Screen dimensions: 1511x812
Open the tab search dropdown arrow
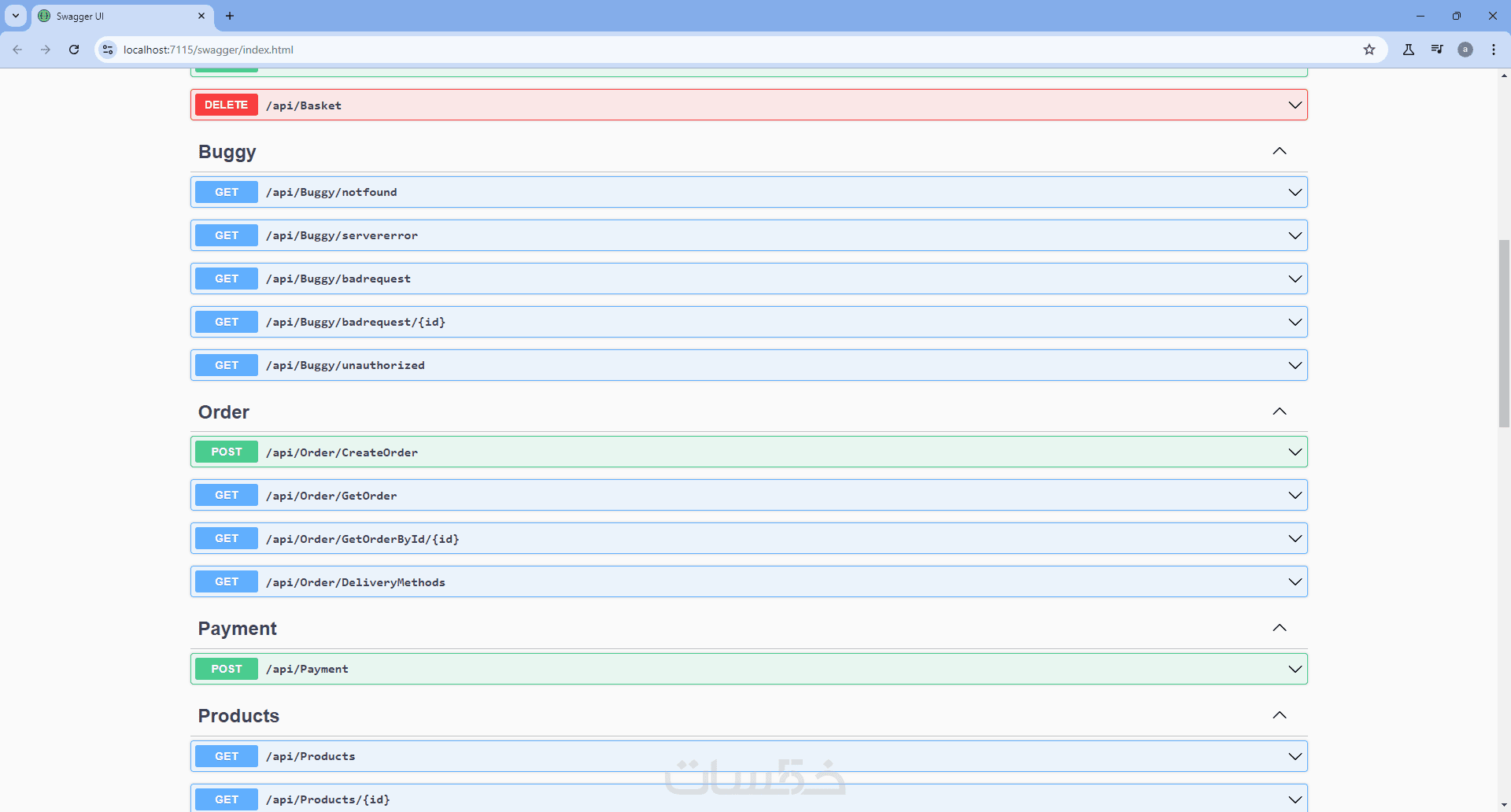pyautogui.click(x=16, y=16)
